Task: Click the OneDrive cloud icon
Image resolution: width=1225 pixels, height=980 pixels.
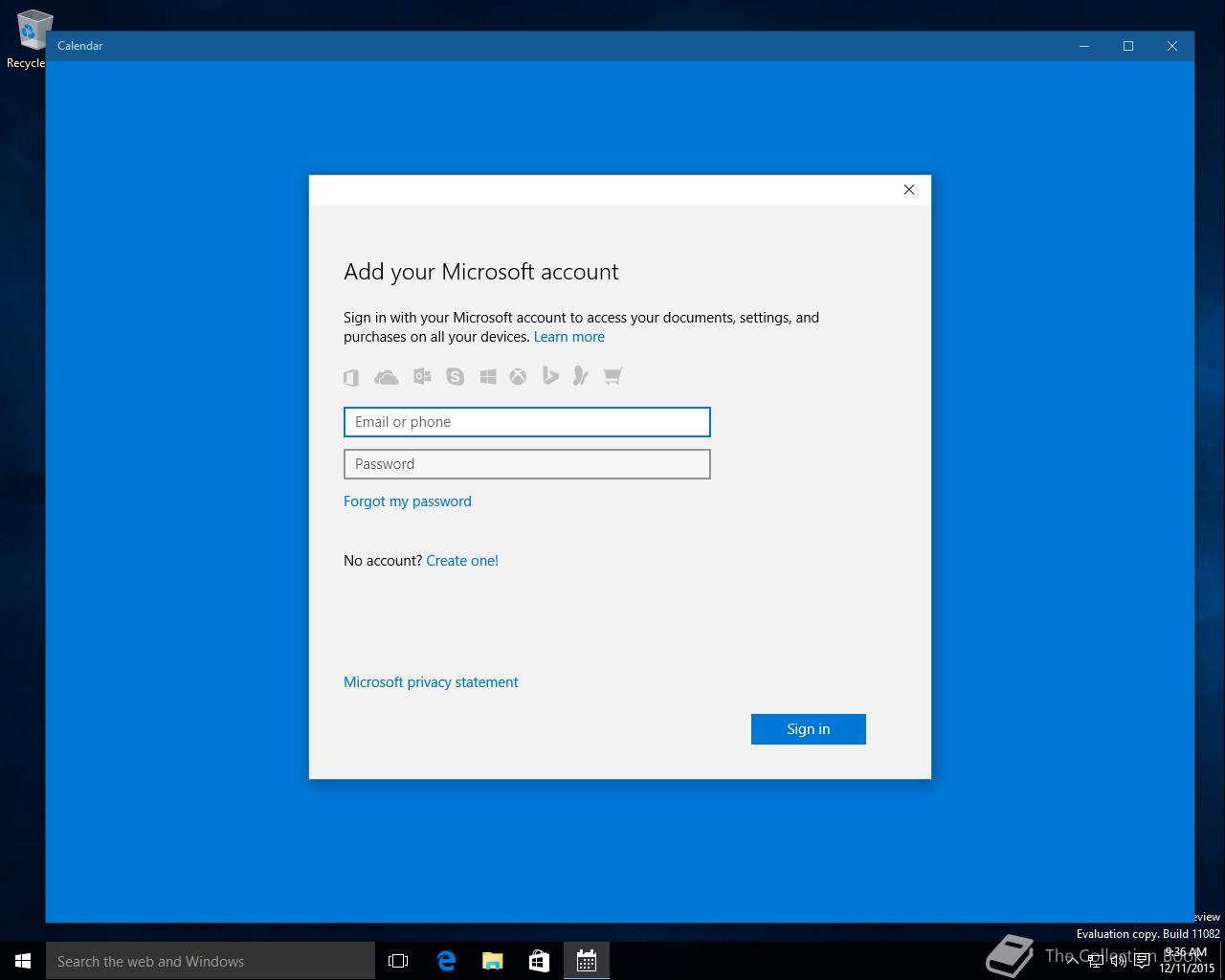Action: click(x=387, y=377)
